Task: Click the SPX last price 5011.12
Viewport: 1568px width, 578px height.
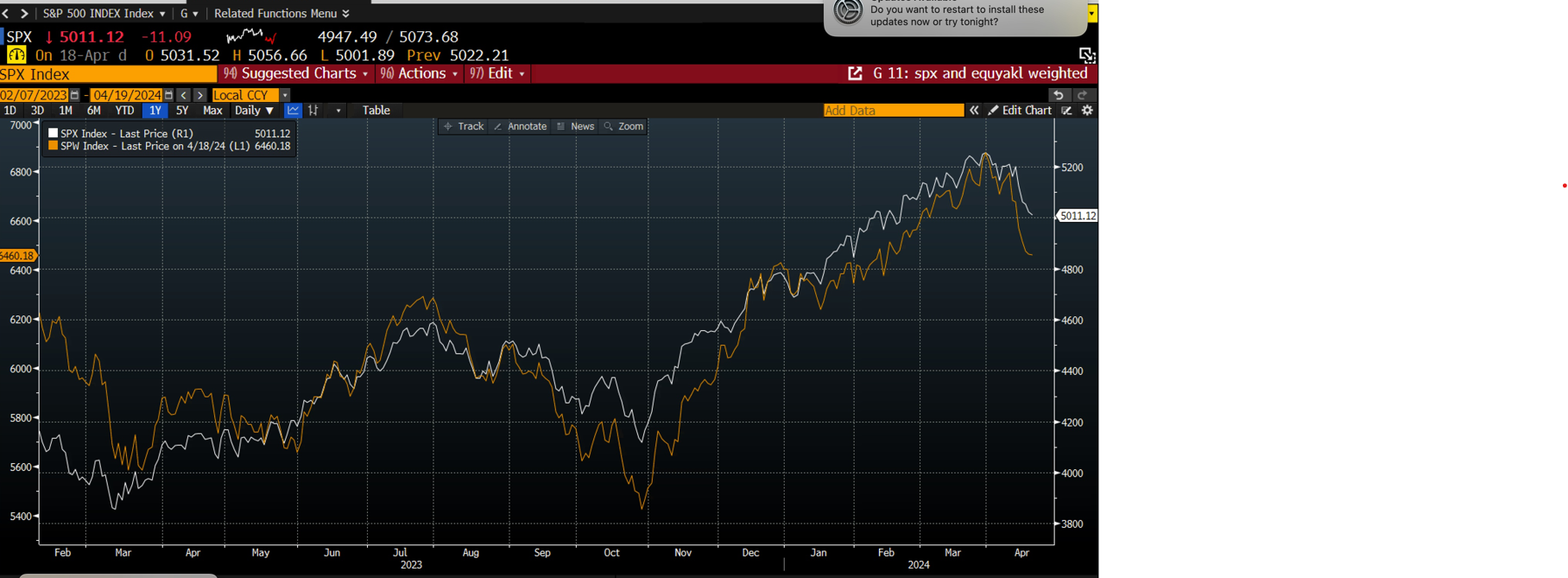Action: pyautogui.click(x=92, y=36)
